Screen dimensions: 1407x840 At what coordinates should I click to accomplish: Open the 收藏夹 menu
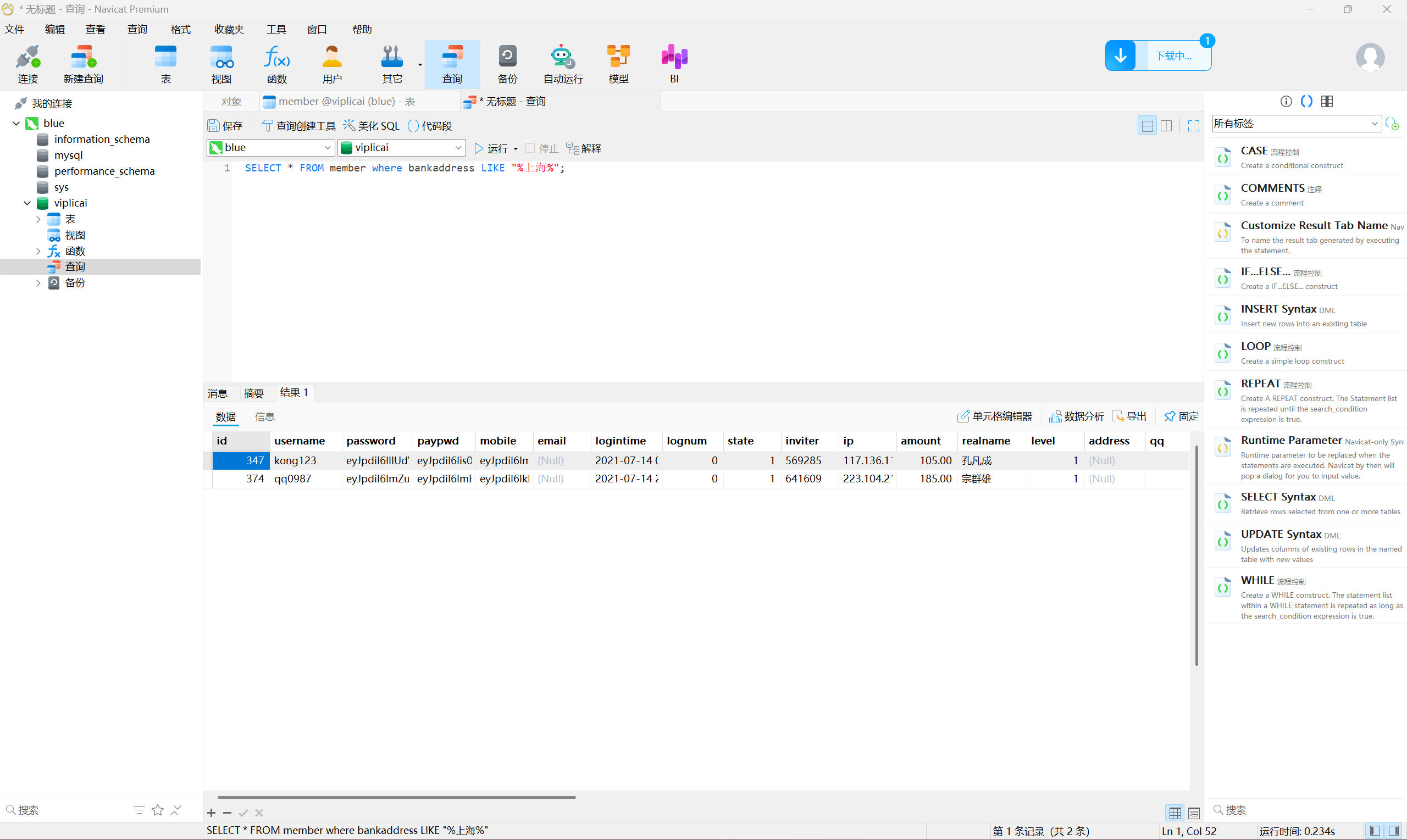[x=229, y=30]
